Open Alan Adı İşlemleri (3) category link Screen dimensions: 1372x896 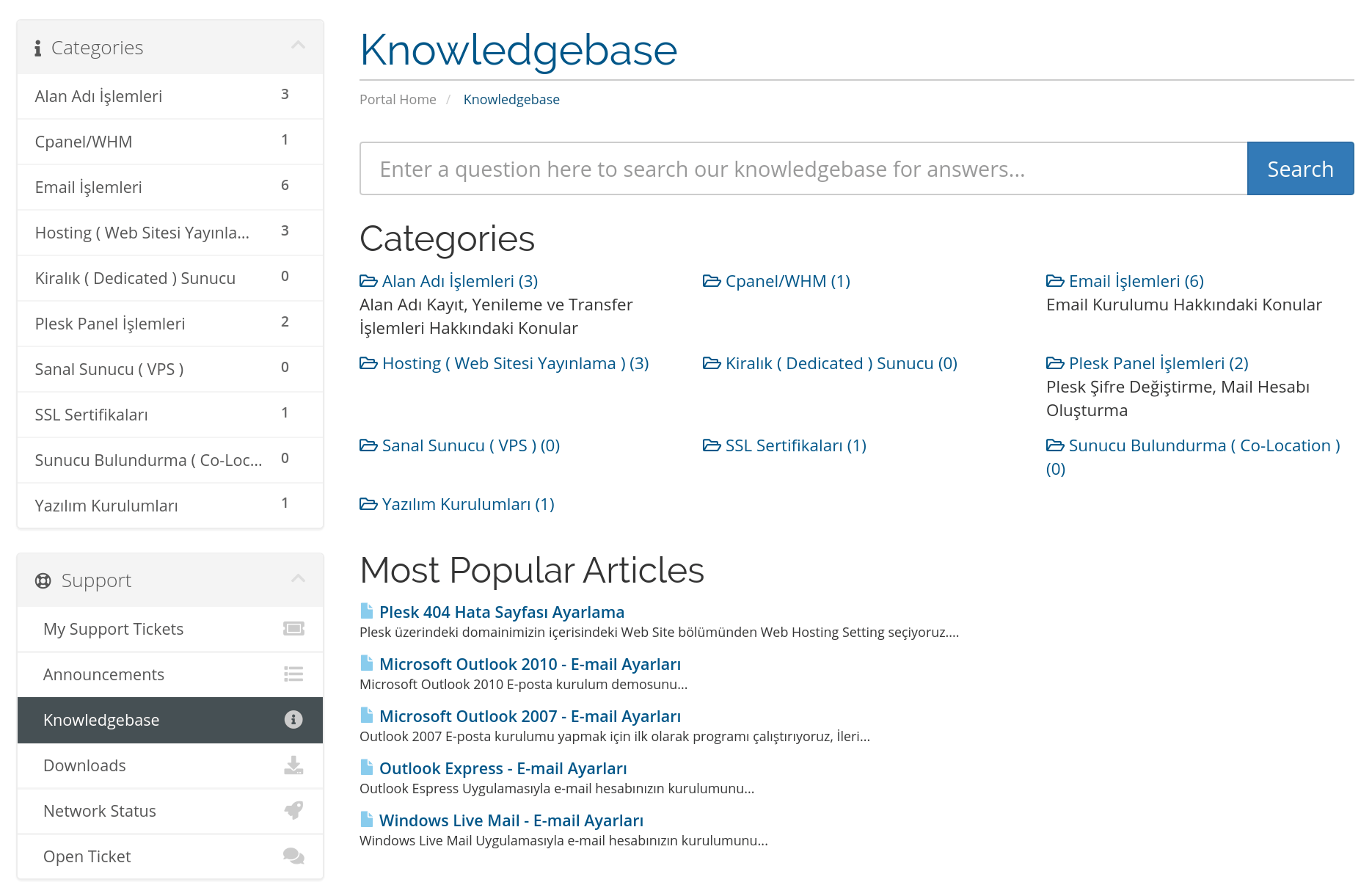460,281
